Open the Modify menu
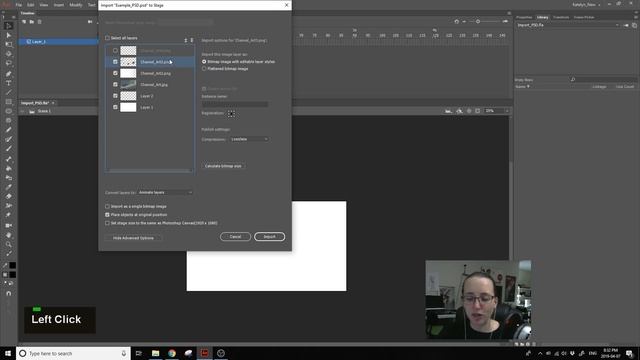Viewport: 640px width, 360px height. coord(76,5)
